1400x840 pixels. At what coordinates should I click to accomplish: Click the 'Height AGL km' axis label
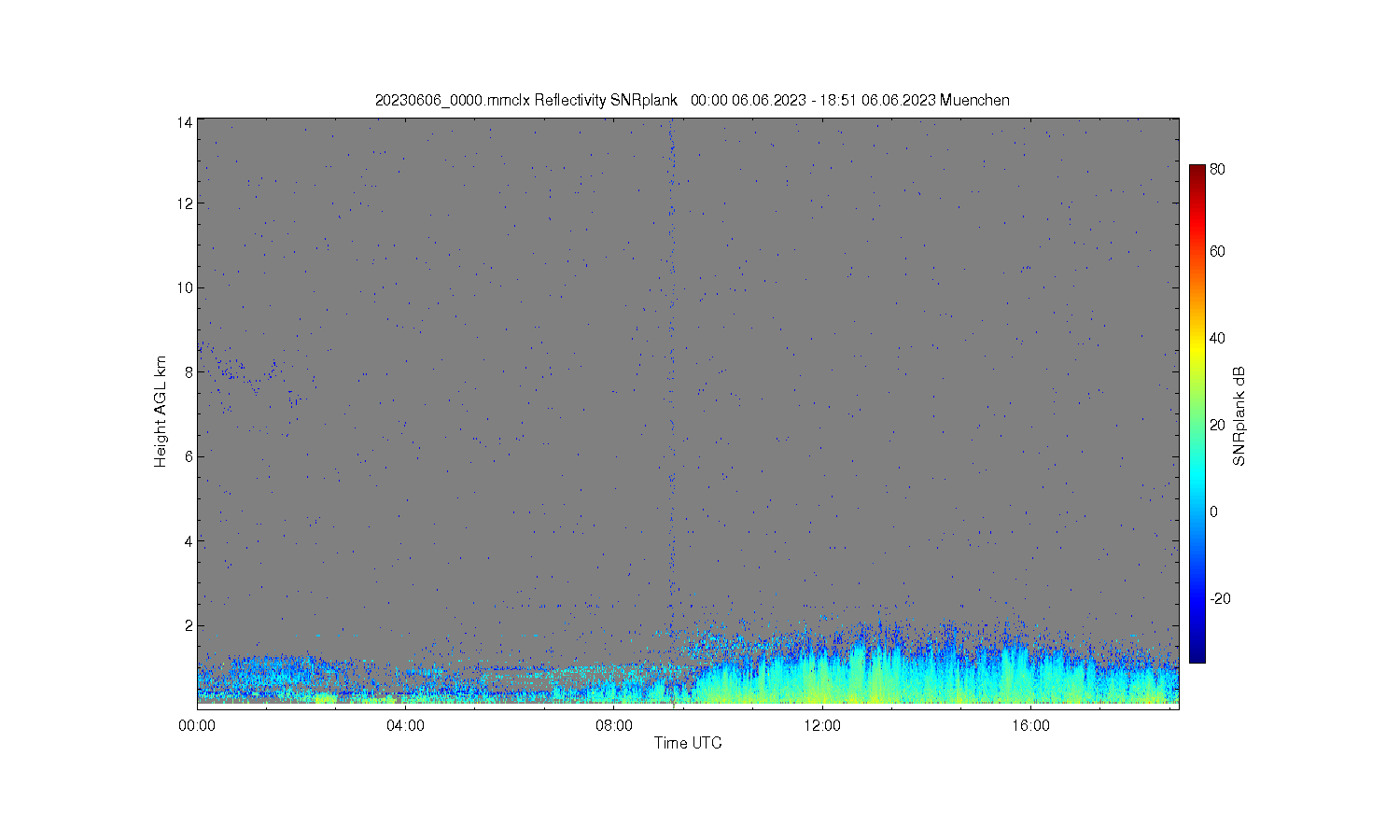161,412
